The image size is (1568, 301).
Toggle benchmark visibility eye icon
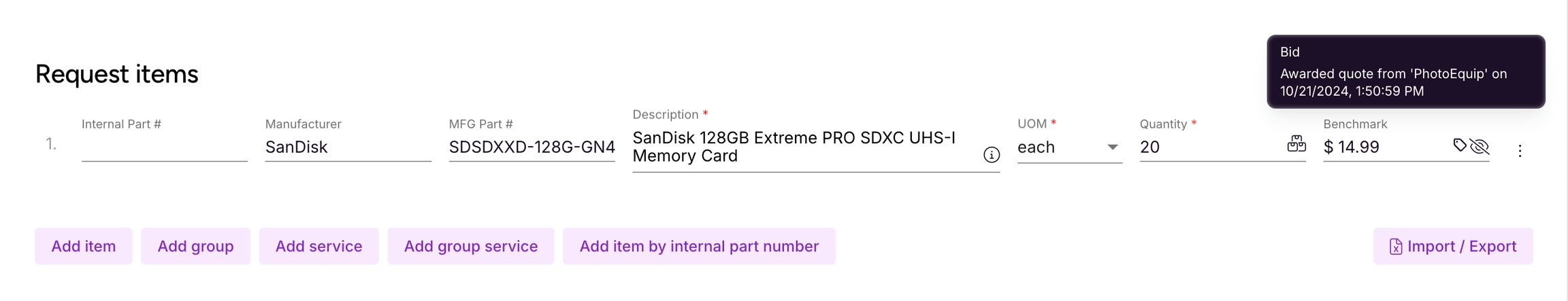(1480, 146)
